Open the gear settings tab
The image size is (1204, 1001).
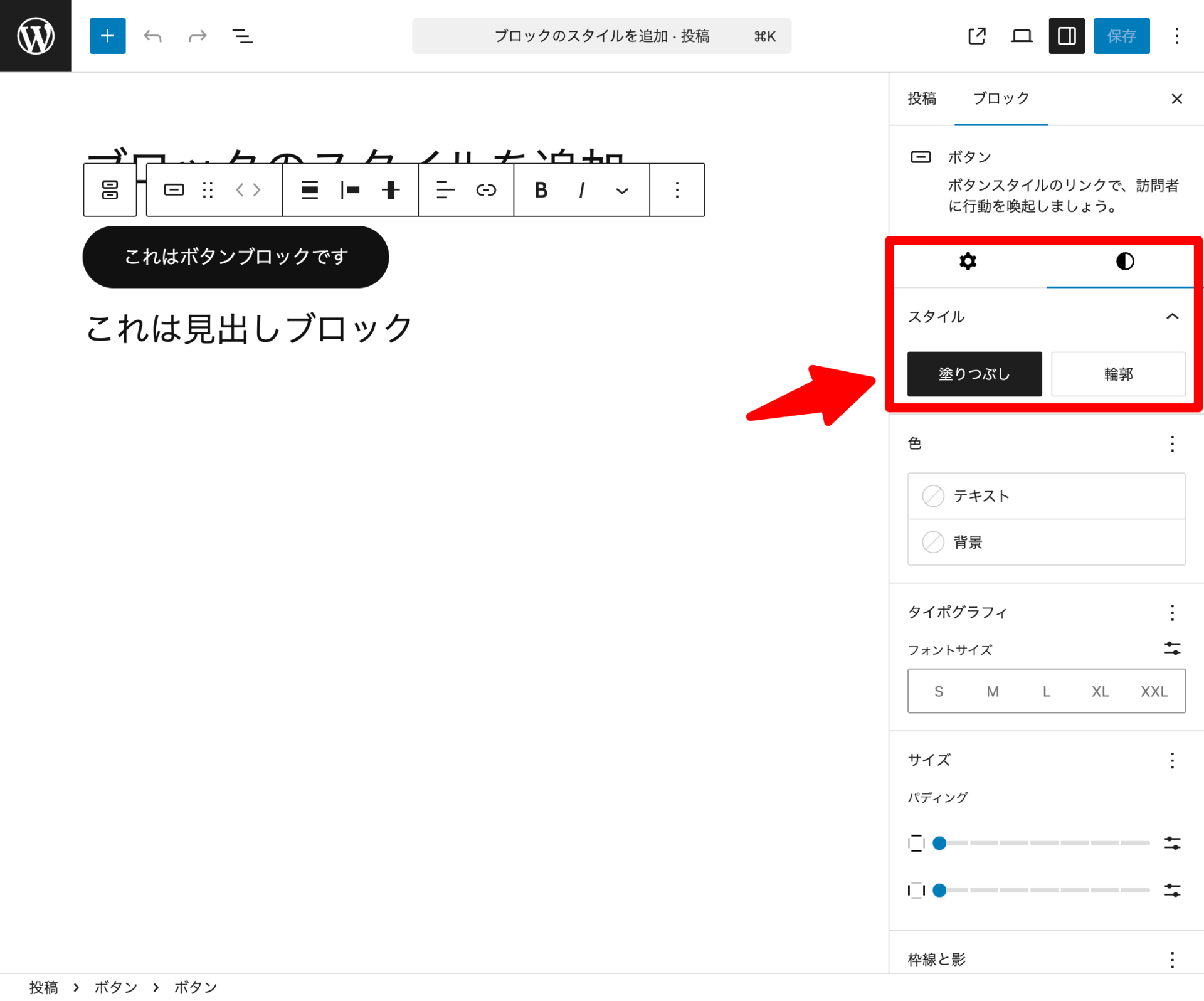(968, 262)
